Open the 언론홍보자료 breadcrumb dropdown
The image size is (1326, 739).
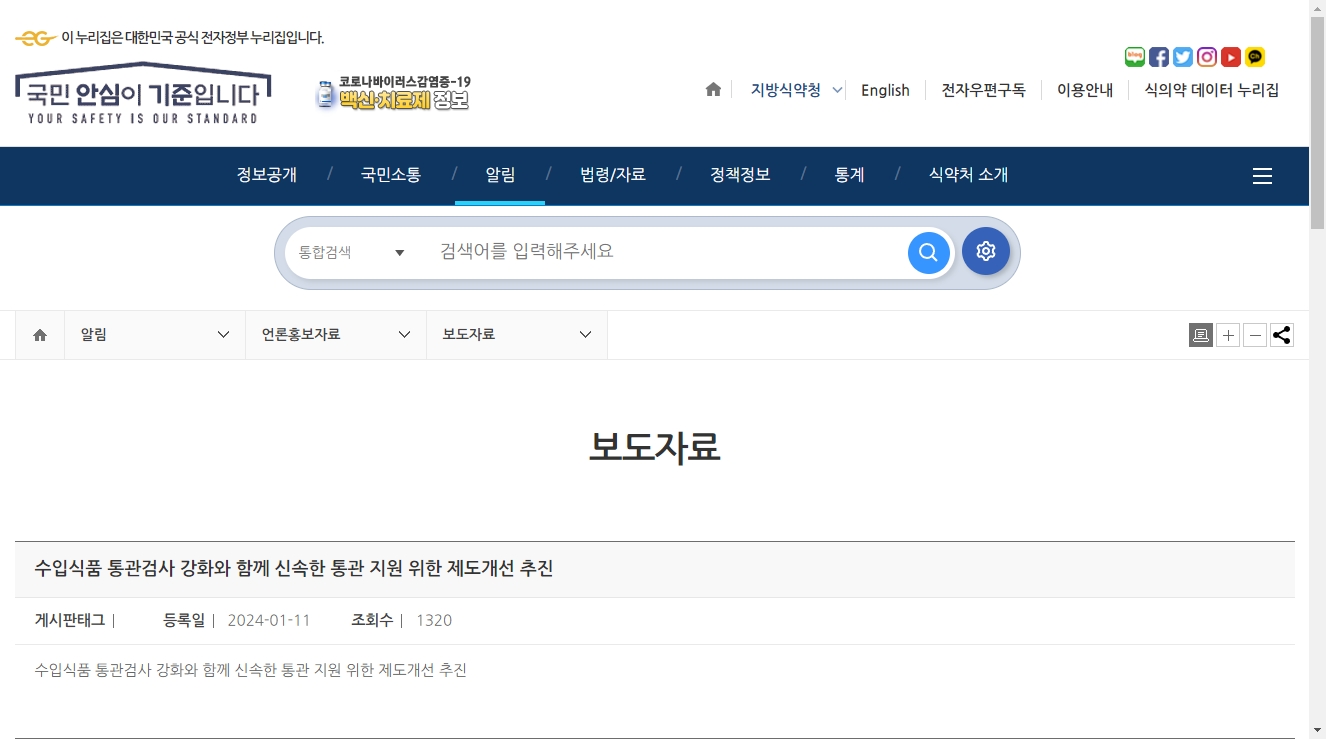(x=336, y=335)
